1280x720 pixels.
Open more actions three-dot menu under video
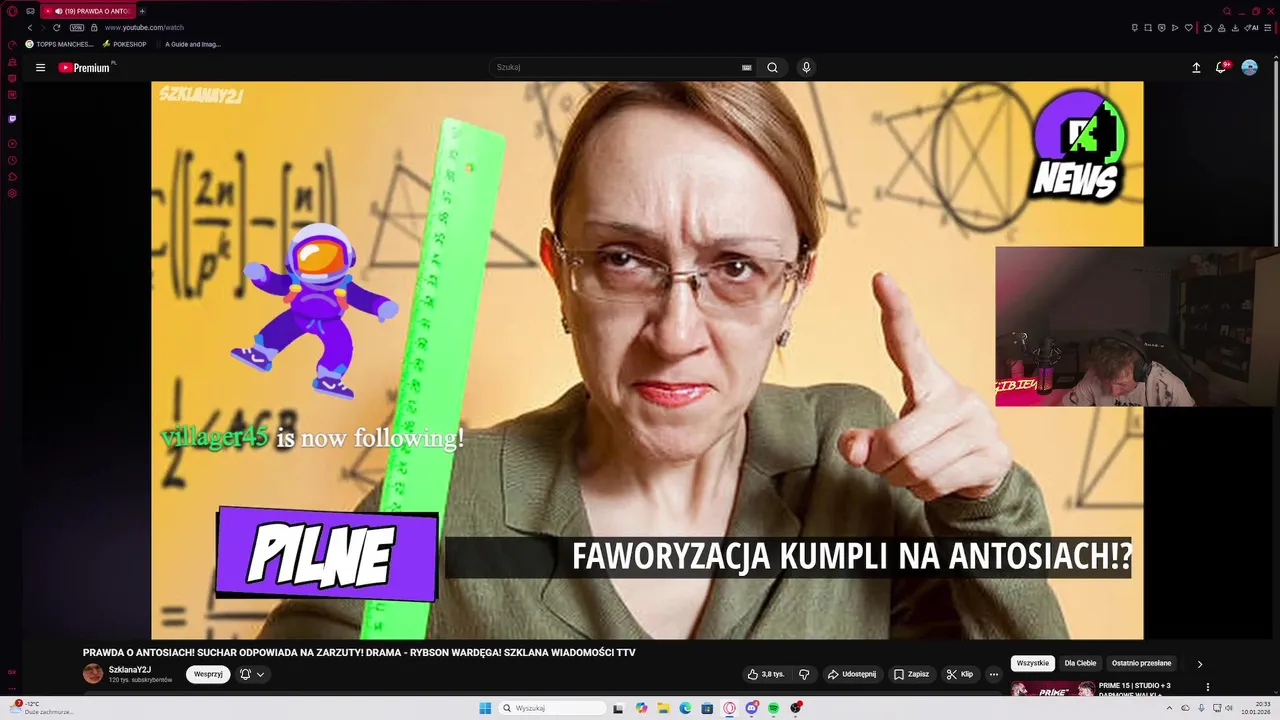point(993,674)
